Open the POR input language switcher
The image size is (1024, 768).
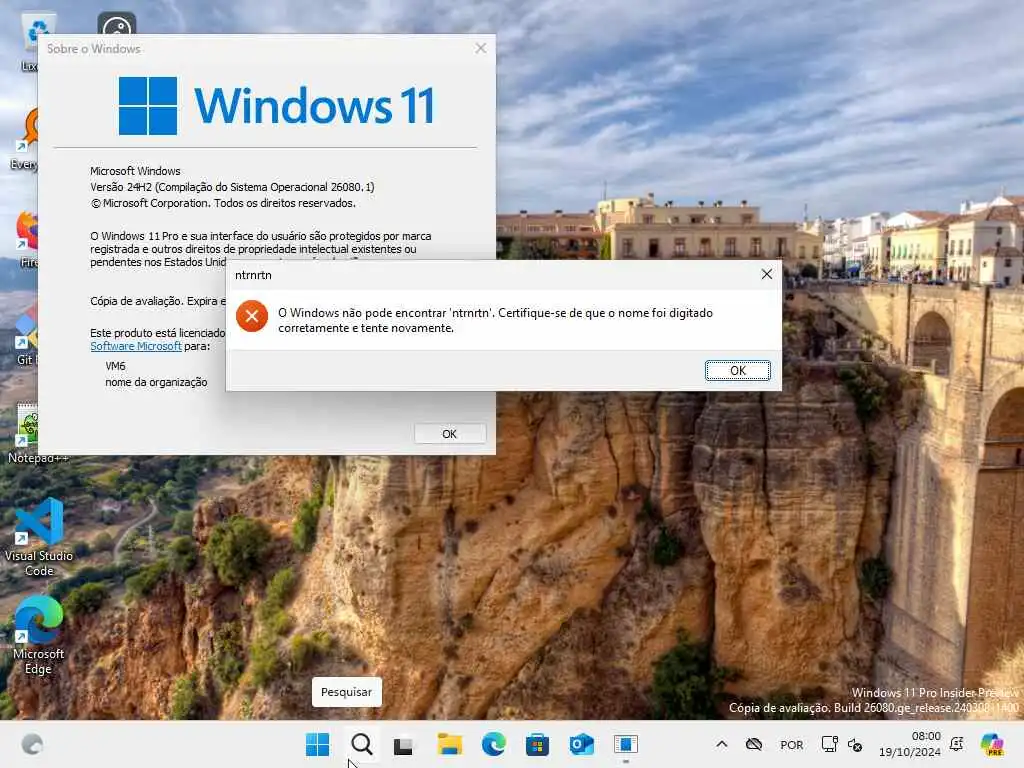792,745
